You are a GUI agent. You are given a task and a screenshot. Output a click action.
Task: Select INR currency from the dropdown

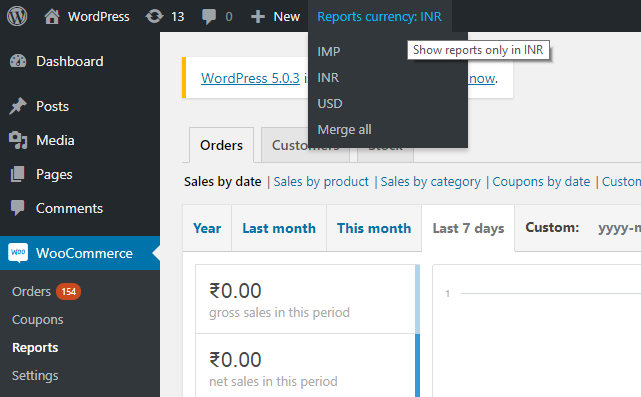click(328, 78)
